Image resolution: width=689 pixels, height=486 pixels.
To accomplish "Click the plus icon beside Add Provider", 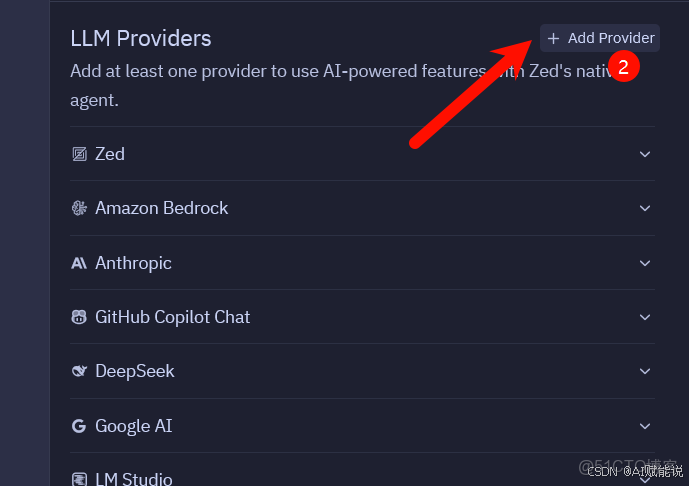I will point(554,38).
